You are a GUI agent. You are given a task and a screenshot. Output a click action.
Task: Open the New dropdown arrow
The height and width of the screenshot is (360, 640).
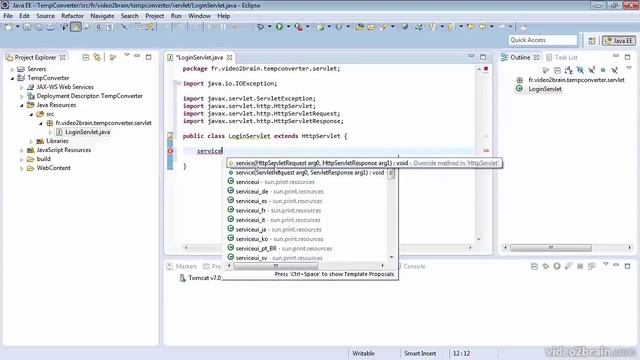17,27
